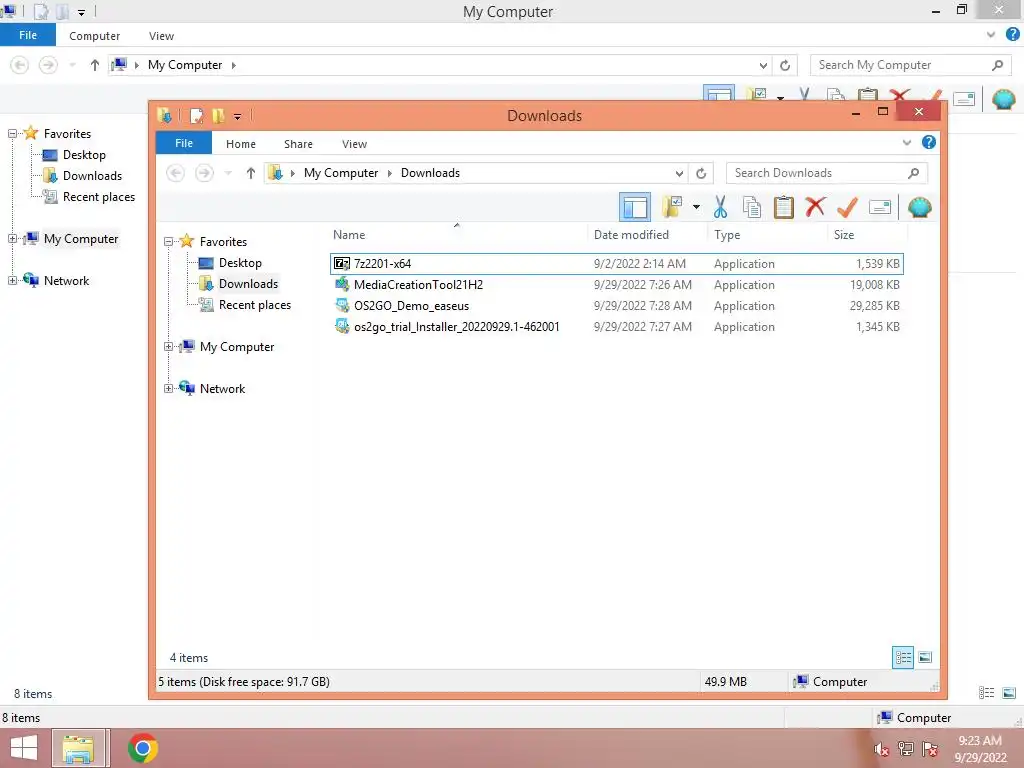The image size is (1024, 768).
Task: Open Help in the Downloads window
Action: (929, 142)
